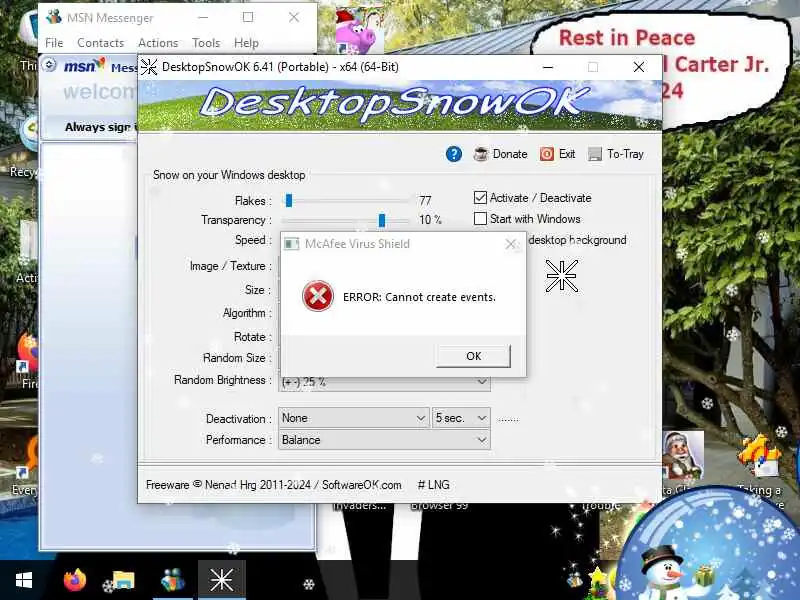Click the Snow on your Windows desktop label
This screenshot has width=800, height=600.
229,175
